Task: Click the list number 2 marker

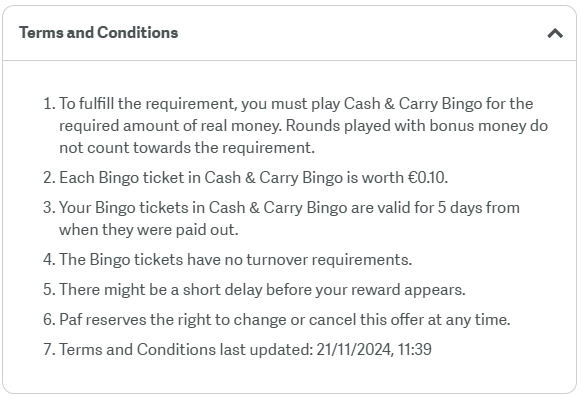Action: point(49,177)
